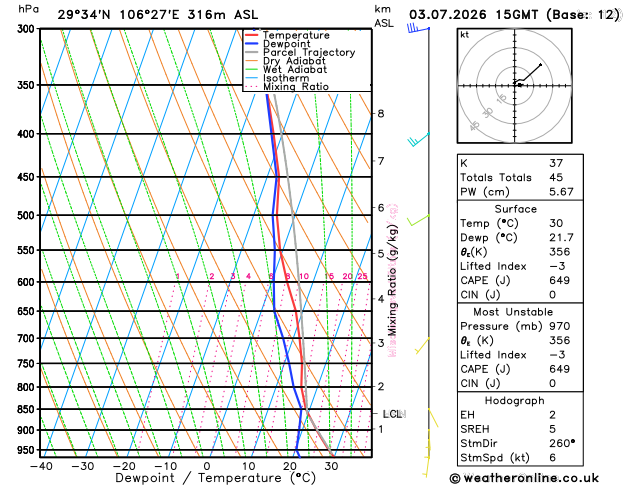629x486 pixels.
Task: Click the date 03.07.2026 15GMT (Base: 12)
Action: pyautogui.click(x=514, y=15)
